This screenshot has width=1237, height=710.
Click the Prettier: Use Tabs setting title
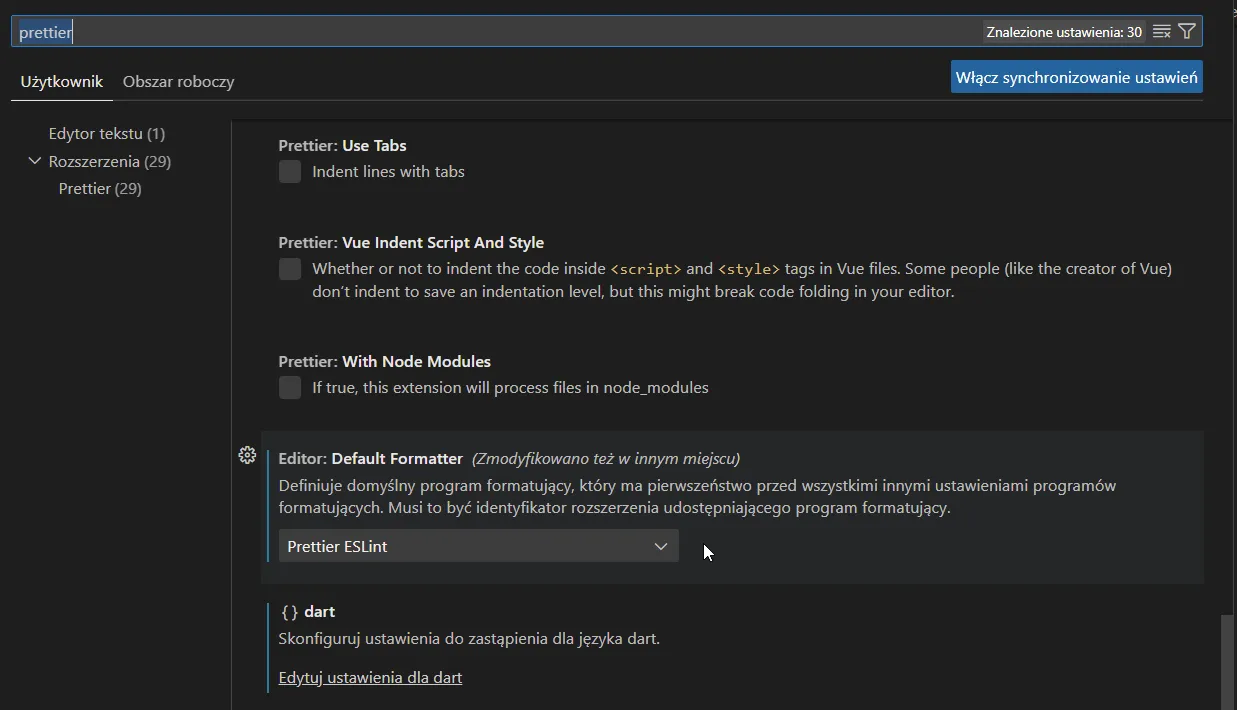tap(342, 146)
